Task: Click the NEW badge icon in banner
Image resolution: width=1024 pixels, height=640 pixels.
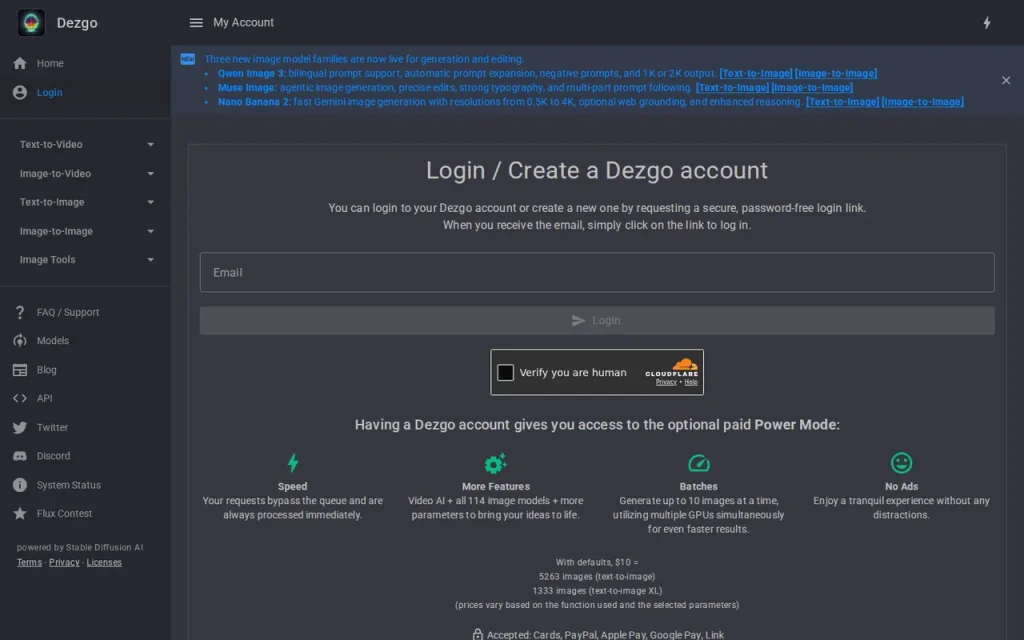Action: click(x=187, y=59)
